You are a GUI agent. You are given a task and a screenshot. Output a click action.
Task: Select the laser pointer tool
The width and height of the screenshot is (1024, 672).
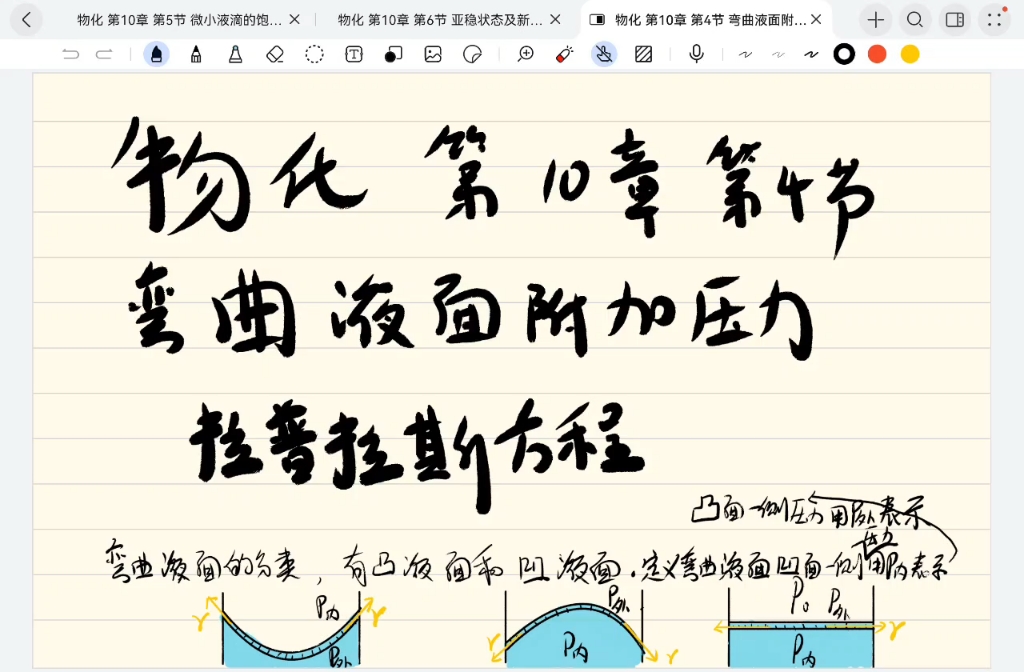pyautogui.click(x=565, y=54)
